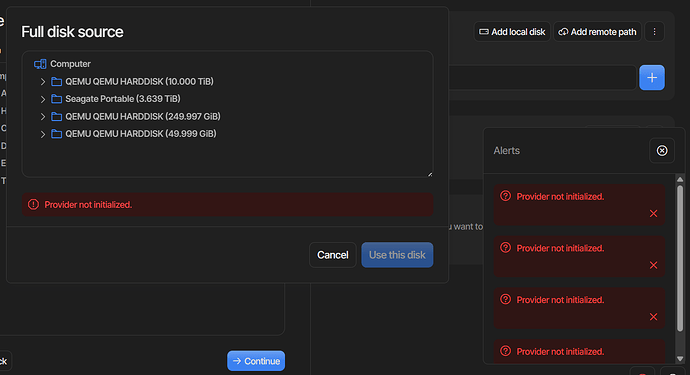Click folder icon of 249.997 GiB disk
The width and height of the screenshot is (690, 375).
pos(56,116)
